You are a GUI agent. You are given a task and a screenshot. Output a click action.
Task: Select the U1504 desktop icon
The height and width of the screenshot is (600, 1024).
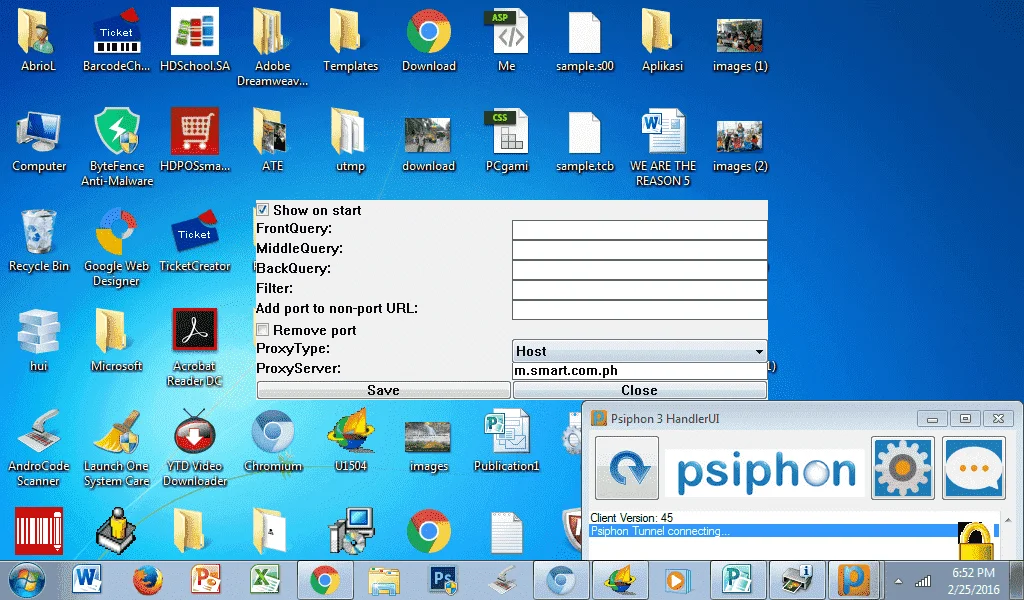[351, 441]
